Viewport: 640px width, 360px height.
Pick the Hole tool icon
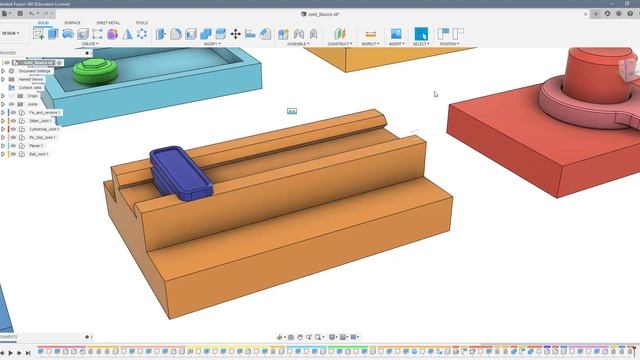tap(83, 34)
